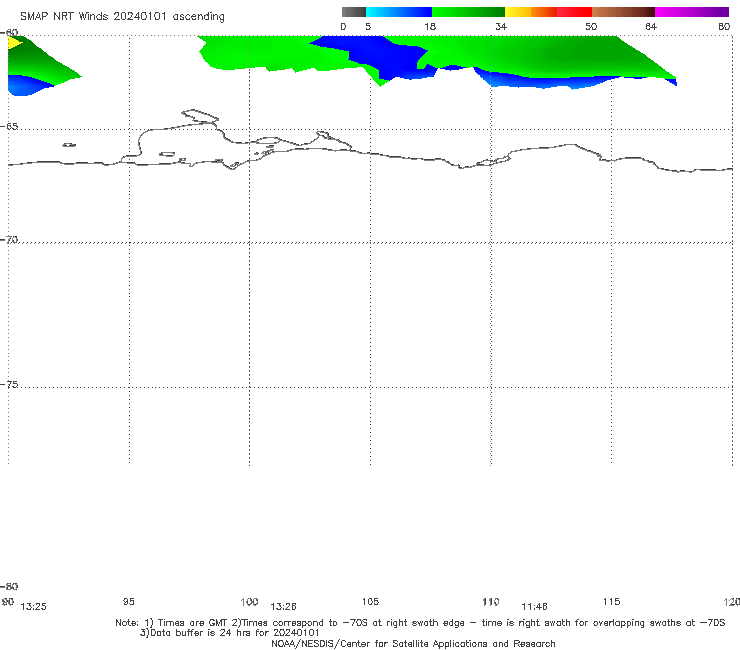Click the swath time '13:25'
The height and width of the screenshot is (650, 740).
(34, 607)
